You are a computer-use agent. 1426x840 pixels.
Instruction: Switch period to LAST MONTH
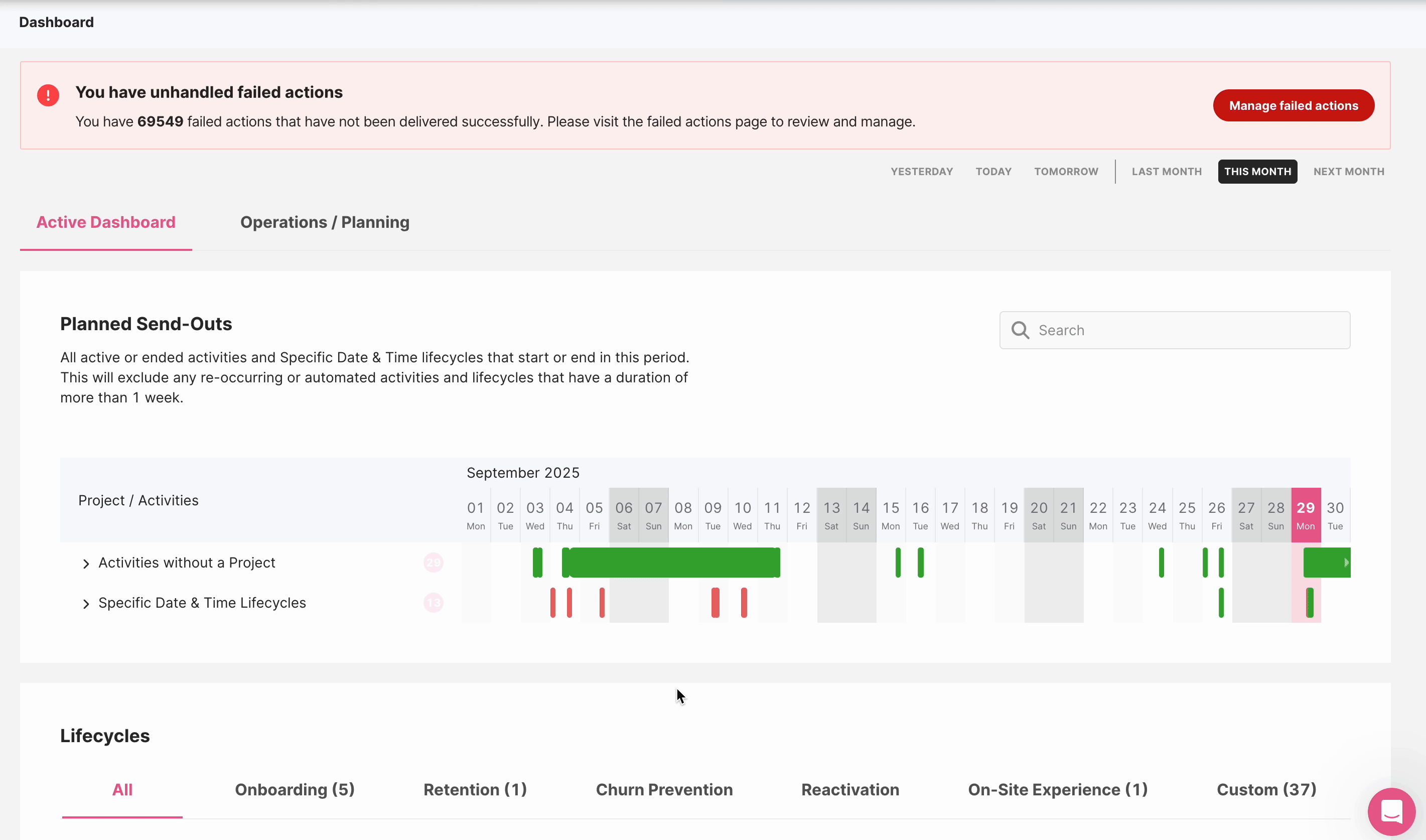[1166, 172]
